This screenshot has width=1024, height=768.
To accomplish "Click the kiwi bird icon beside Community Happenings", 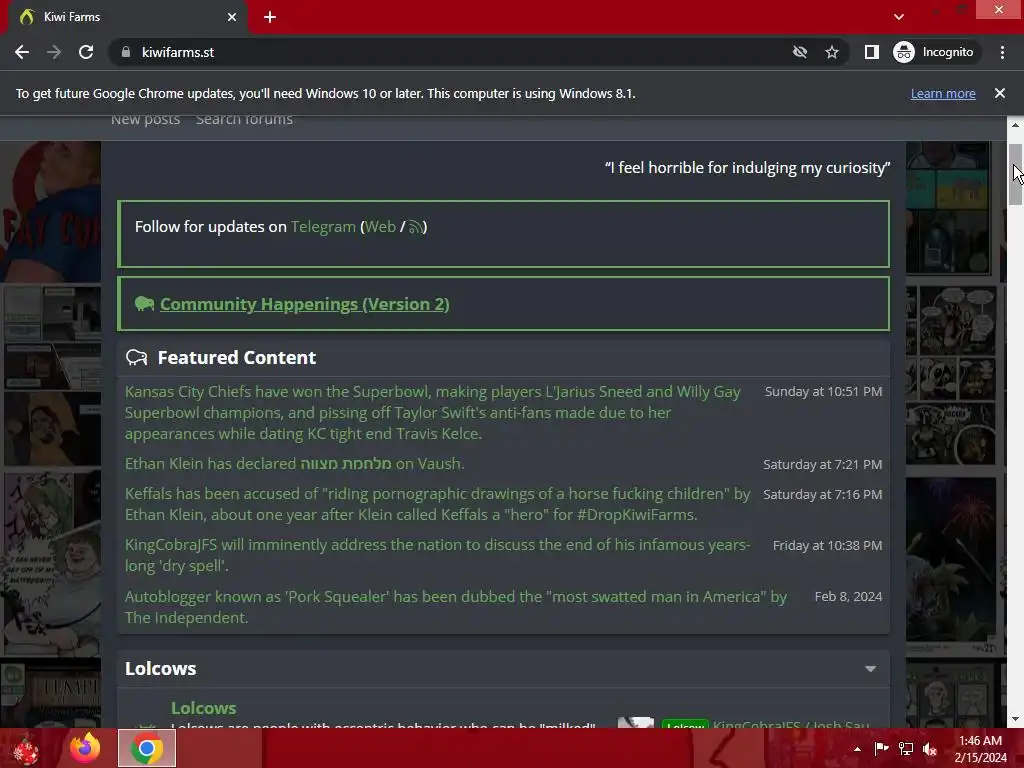I will pos(144,304).
